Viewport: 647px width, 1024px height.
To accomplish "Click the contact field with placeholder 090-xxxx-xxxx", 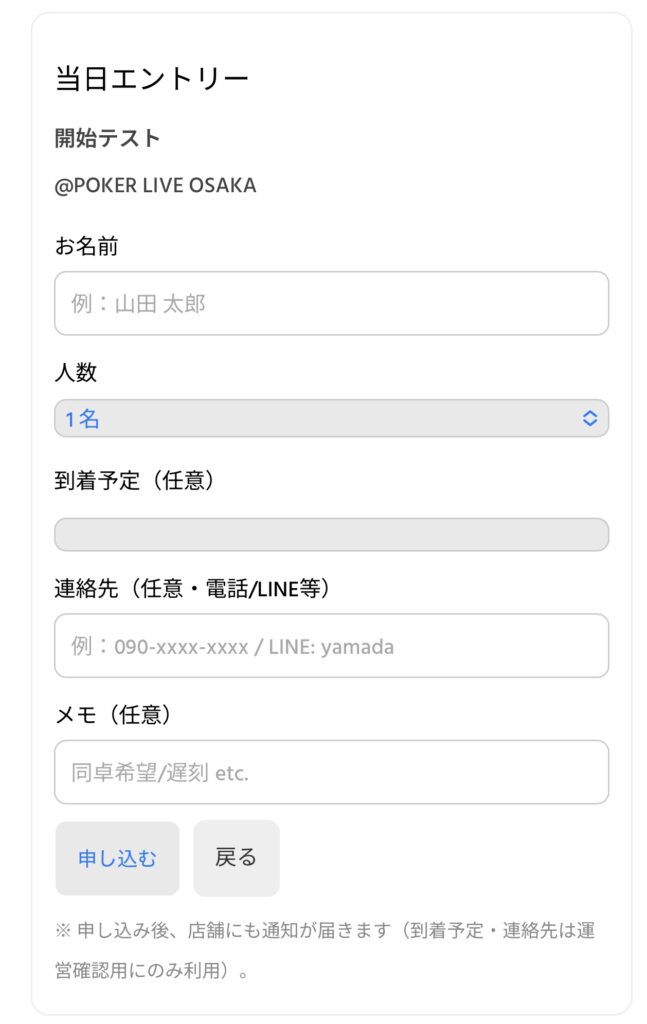I will (330, 646).
